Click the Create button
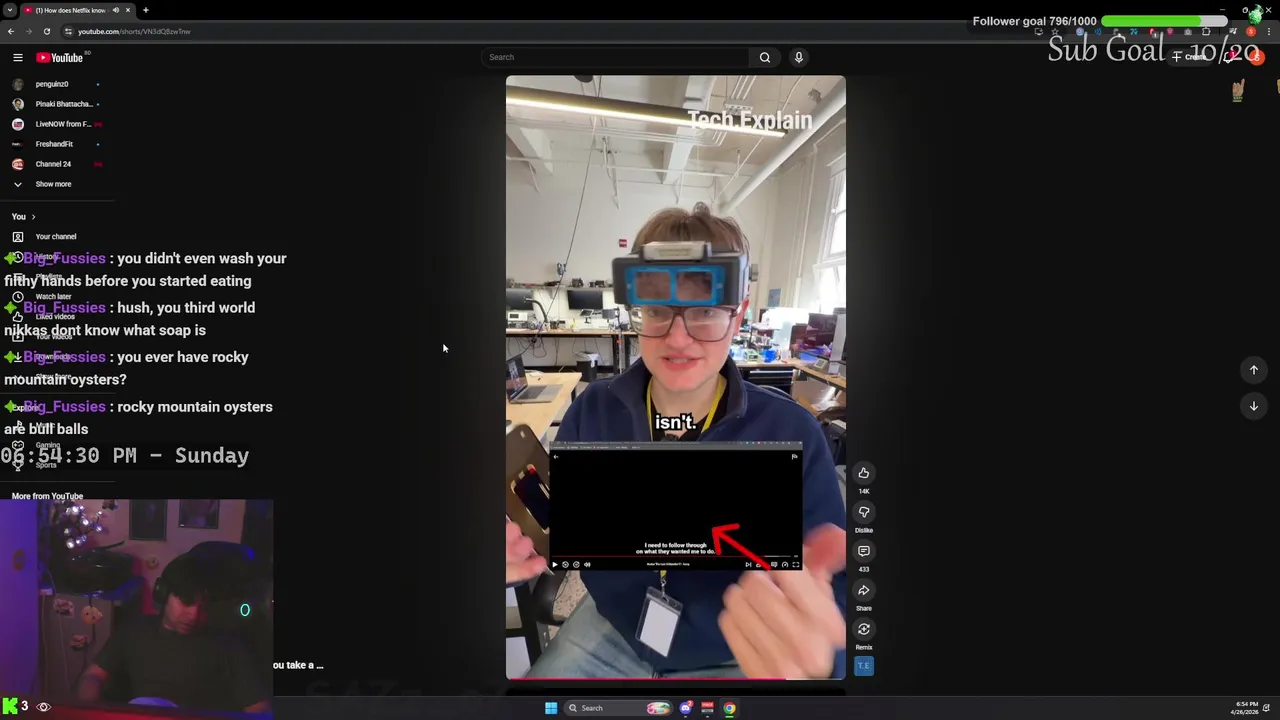 [x=1190, y=57]
